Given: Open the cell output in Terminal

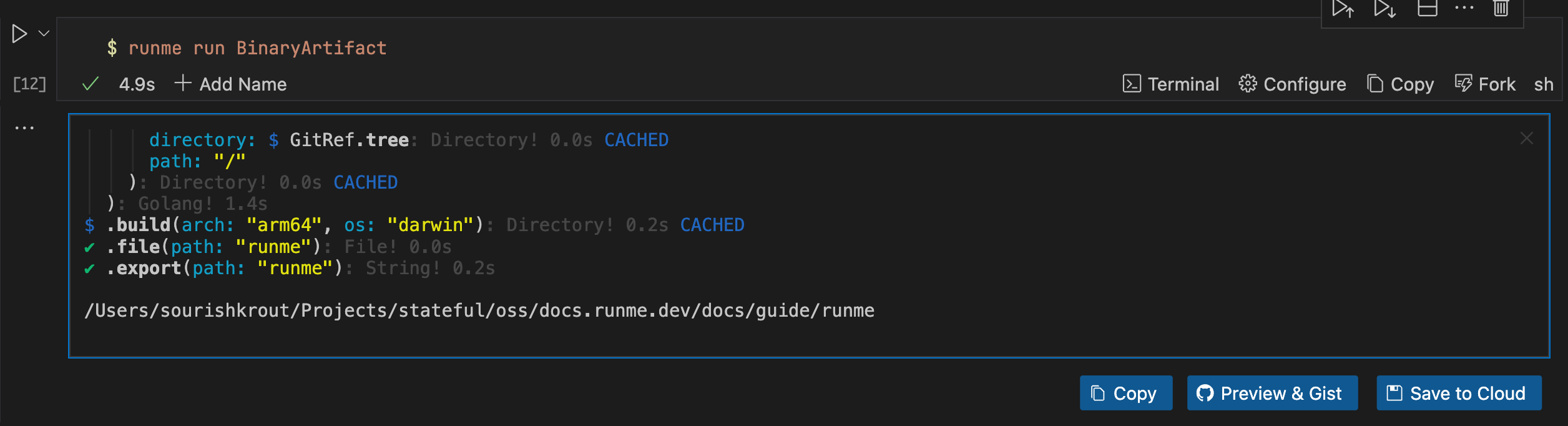Looking at the screenshot, I should (x=1170, y=84).
